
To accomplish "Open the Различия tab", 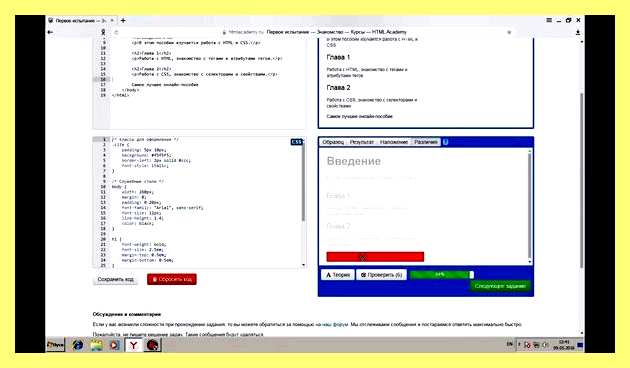I will point(425,142).
